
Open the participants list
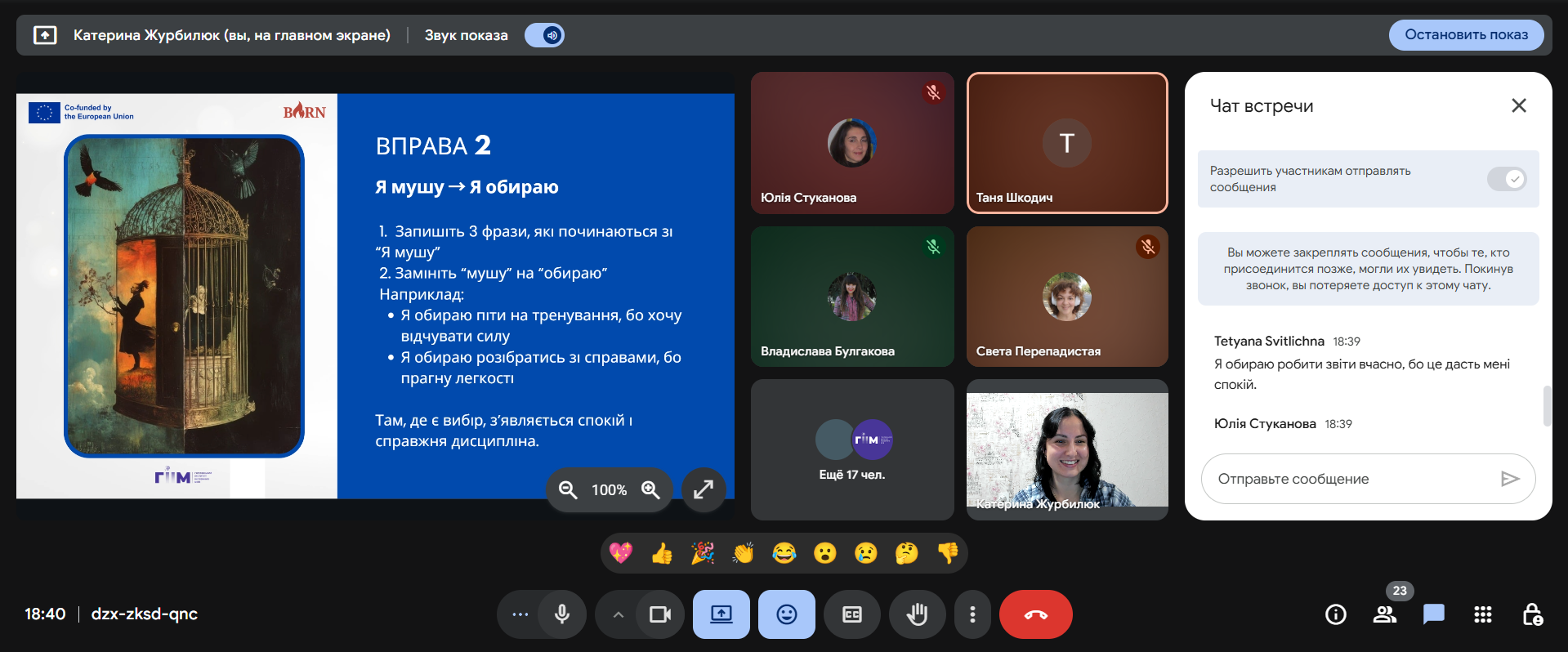coord(1384,614)
